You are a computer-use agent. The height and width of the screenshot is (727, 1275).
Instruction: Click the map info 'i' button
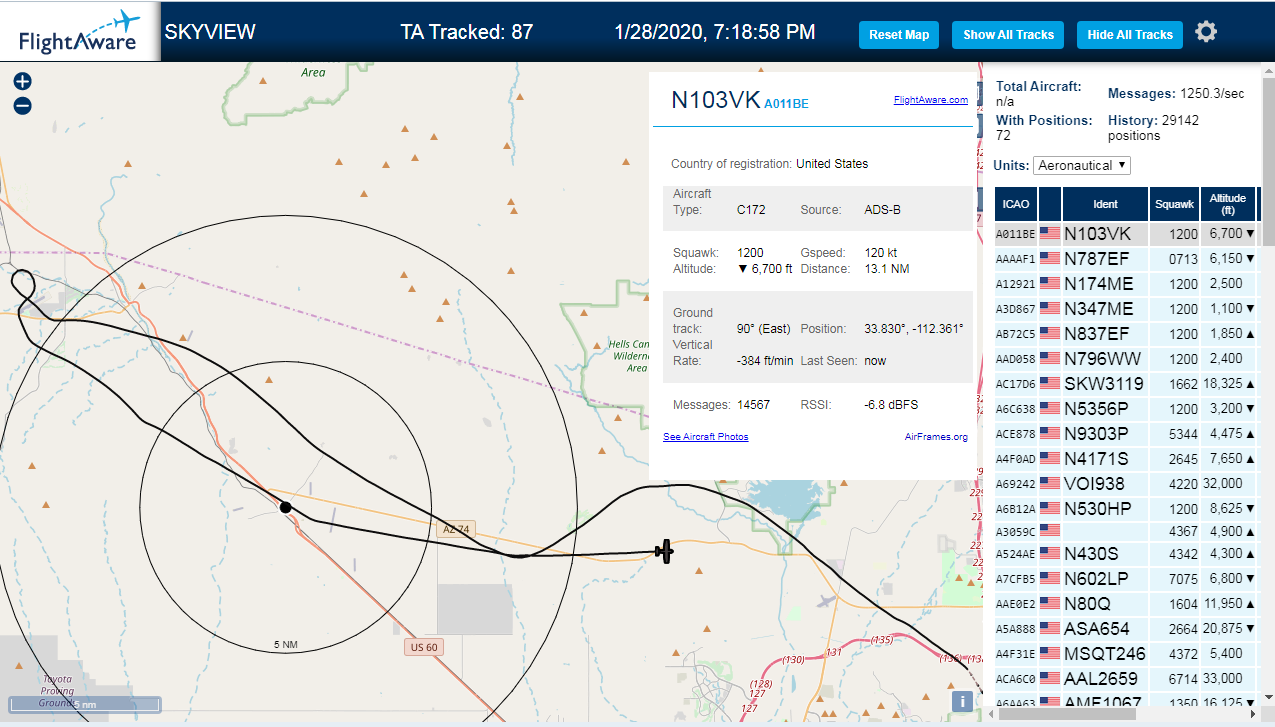pos(963,701)
